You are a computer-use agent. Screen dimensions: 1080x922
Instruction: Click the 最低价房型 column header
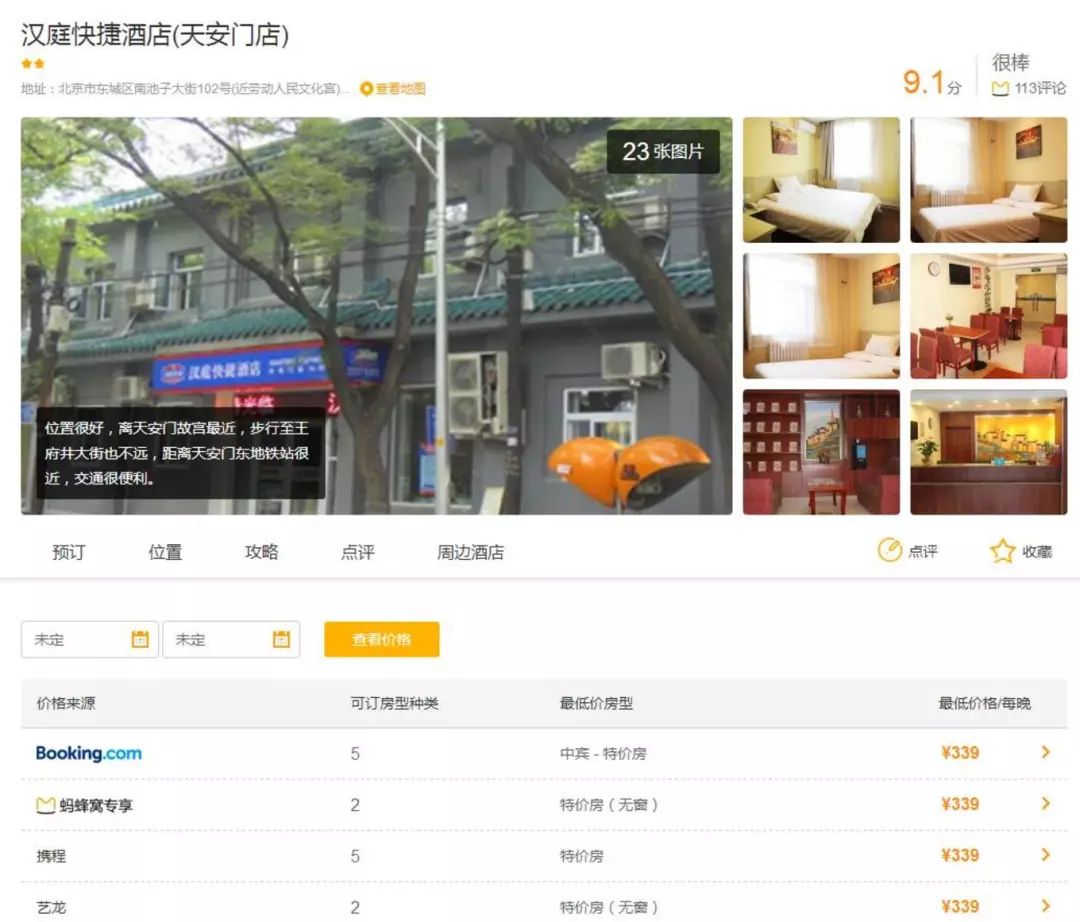596,703
